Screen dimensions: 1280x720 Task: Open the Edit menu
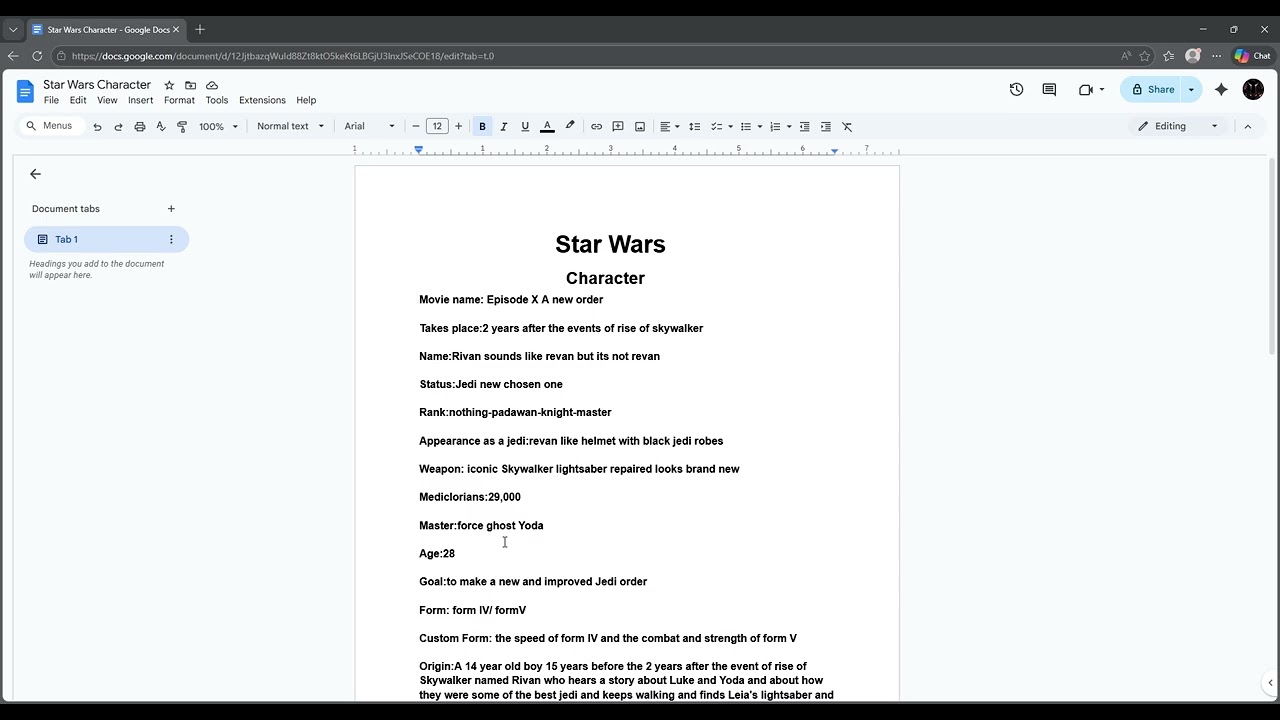[x=78, y=100]
